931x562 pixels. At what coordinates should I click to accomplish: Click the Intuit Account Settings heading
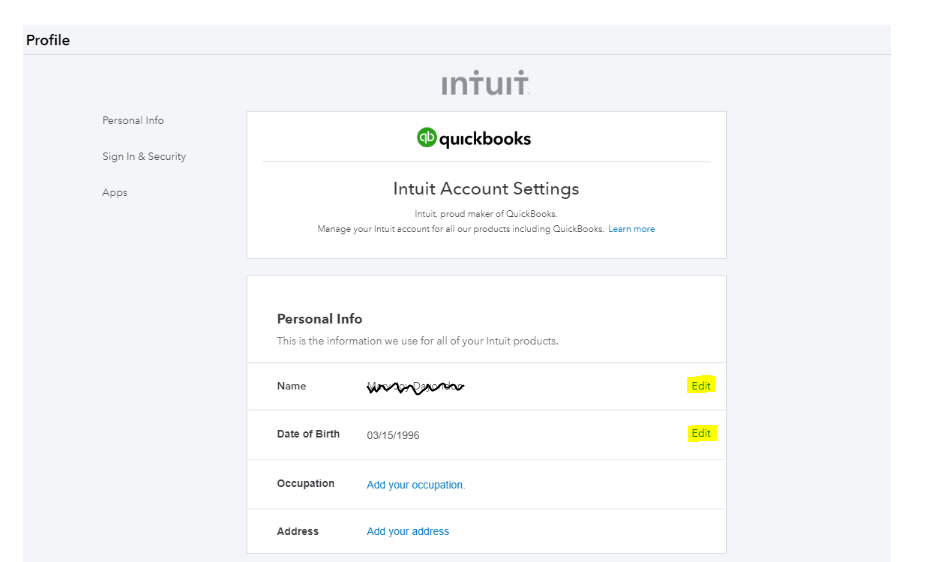[486, 189]
